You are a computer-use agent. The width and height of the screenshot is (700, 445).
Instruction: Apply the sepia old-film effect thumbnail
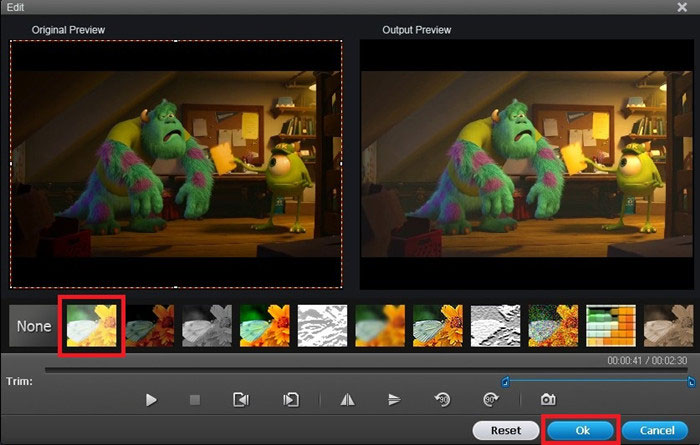coord(668,326)
